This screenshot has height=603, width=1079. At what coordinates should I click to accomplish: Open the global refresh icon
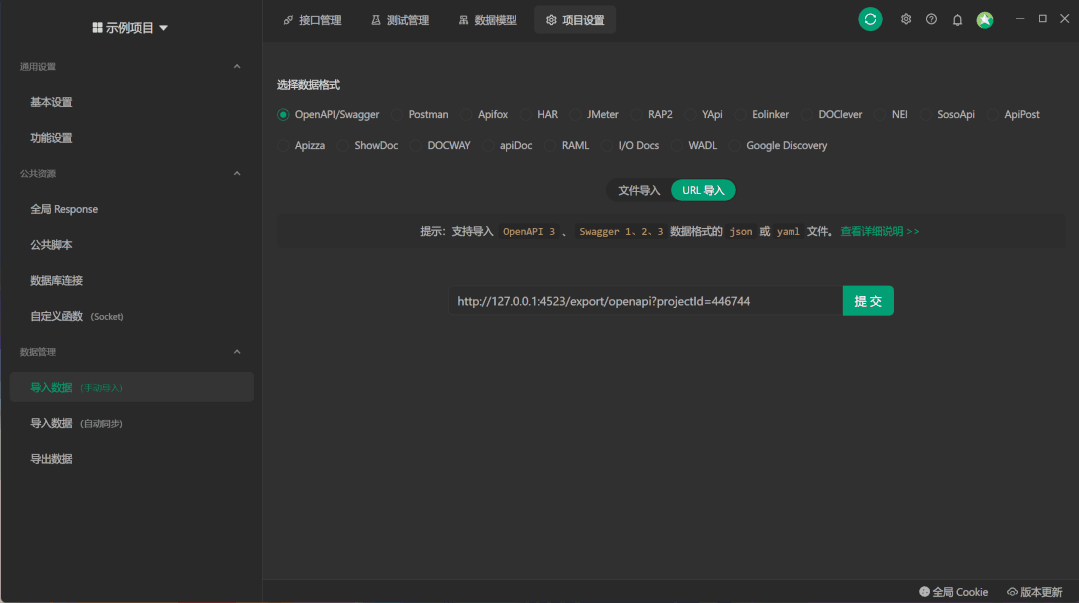869,18
